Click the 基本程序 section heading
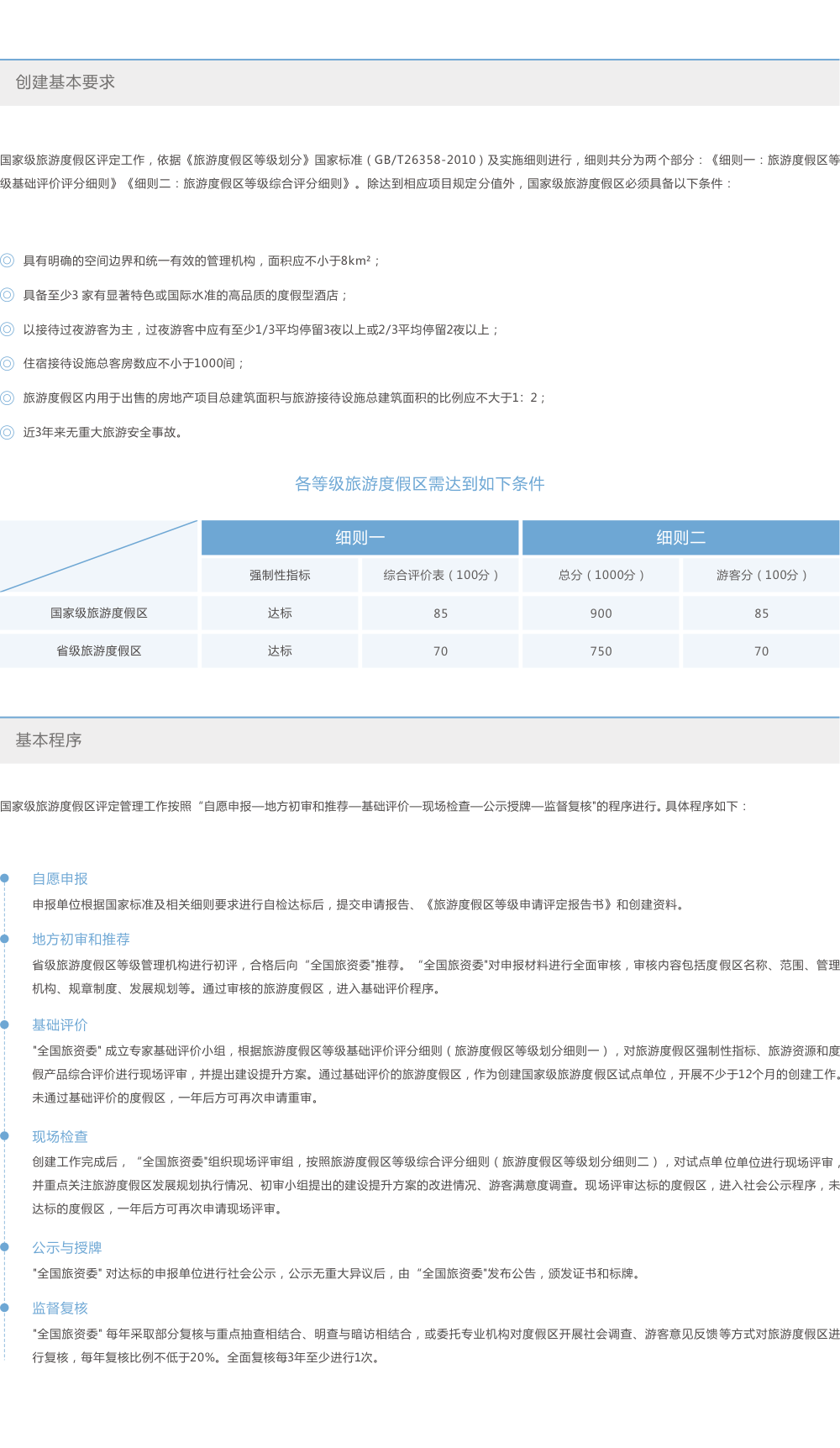The width and height of the screenshot is (840, 1448). tap(48, 740)
